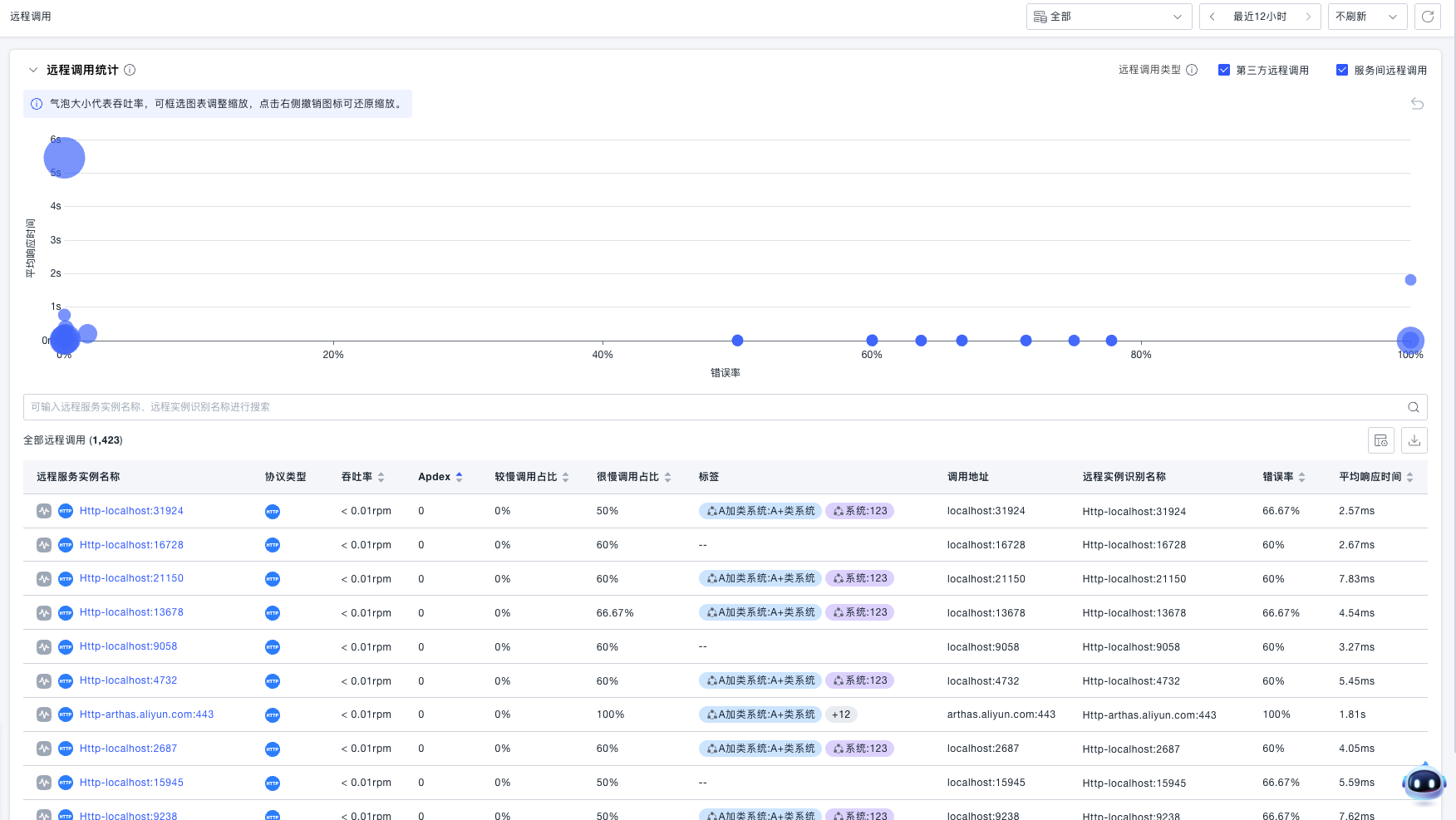This screenshot has height=820, width=1456.
Task: Open the table column settings icon
Action: [x=1380, y=440]
